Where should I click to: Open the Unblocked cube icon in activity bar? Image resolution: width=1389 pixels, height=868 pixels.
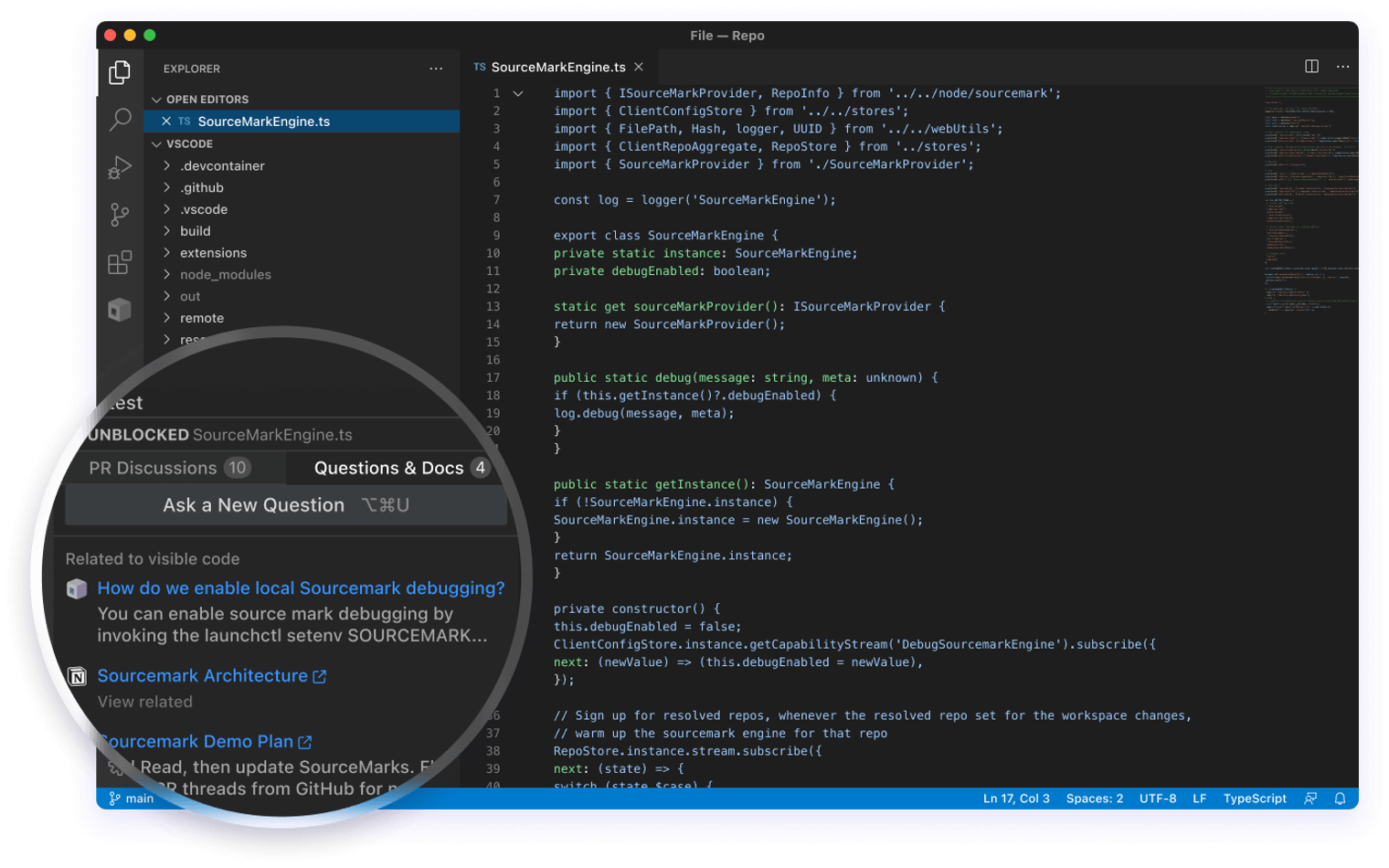[x=120, y=310]
